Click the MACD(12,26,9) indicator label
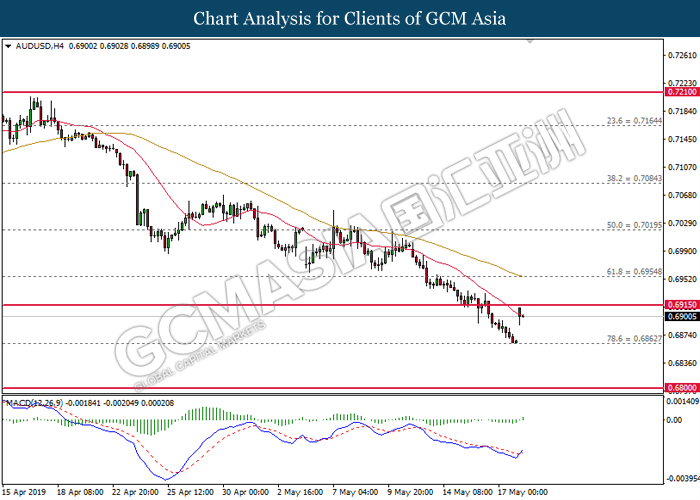 (34, 403)
